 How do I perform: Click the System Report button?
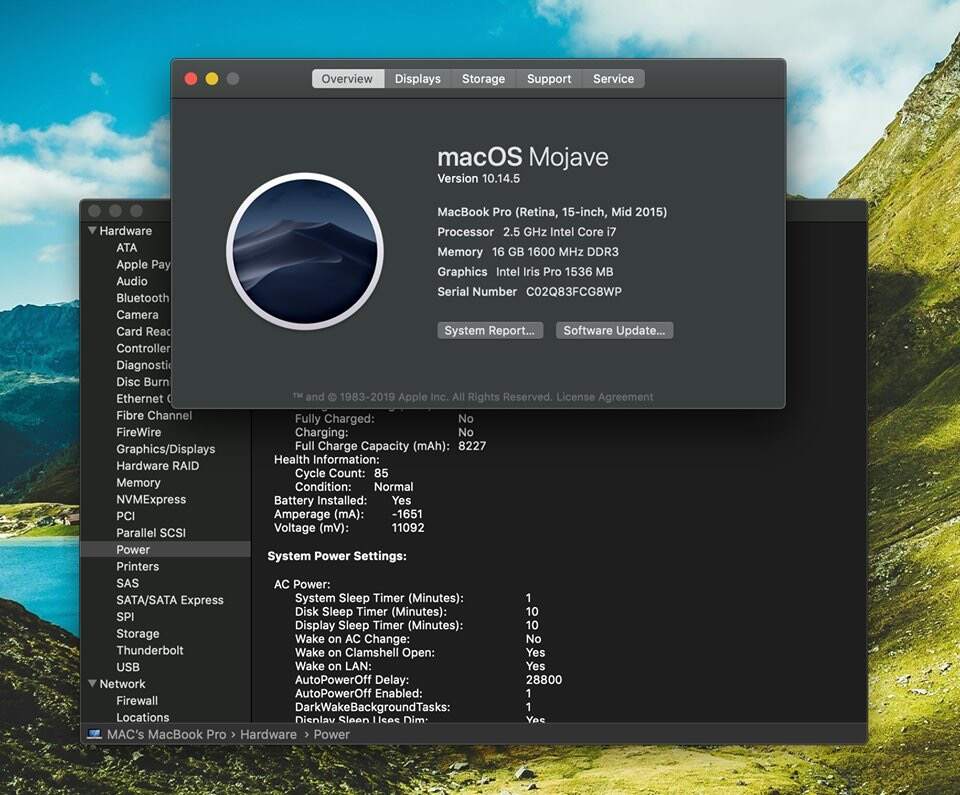[x=491, y=330]
